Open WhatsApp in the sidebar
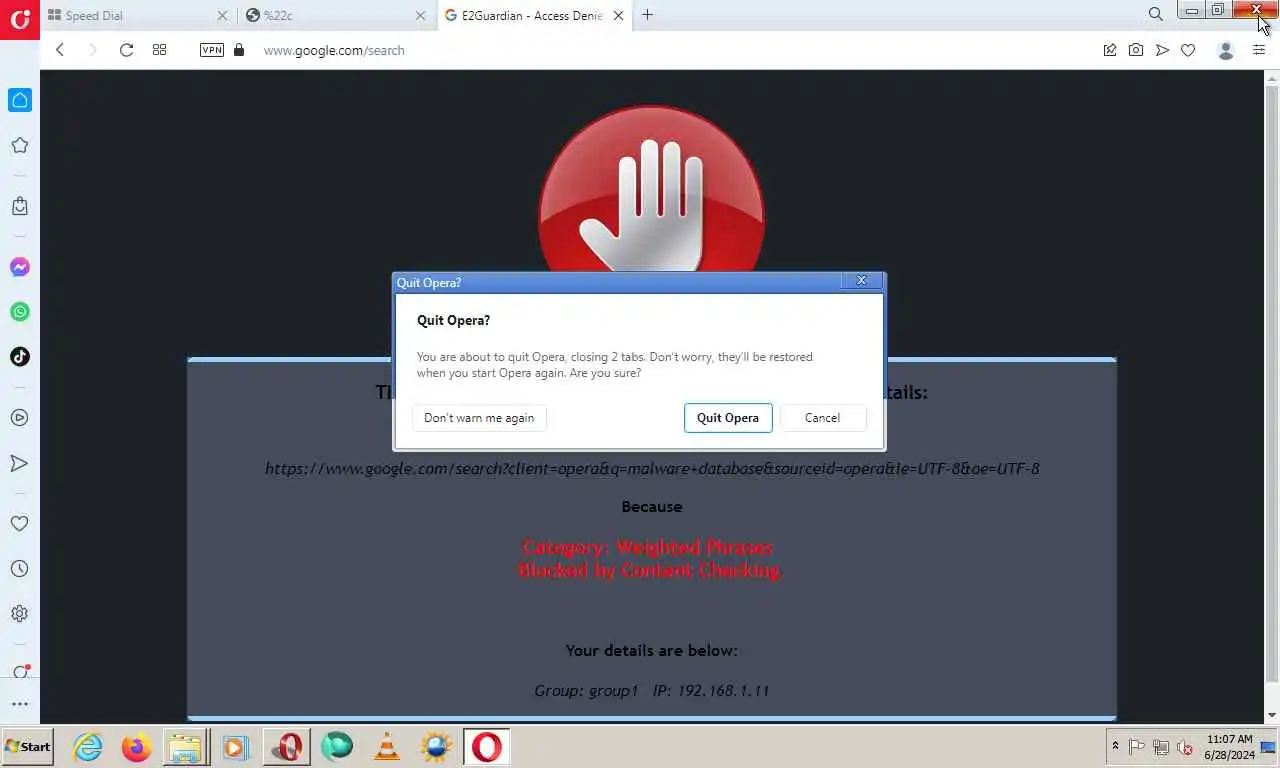 [x=20, y=312]
